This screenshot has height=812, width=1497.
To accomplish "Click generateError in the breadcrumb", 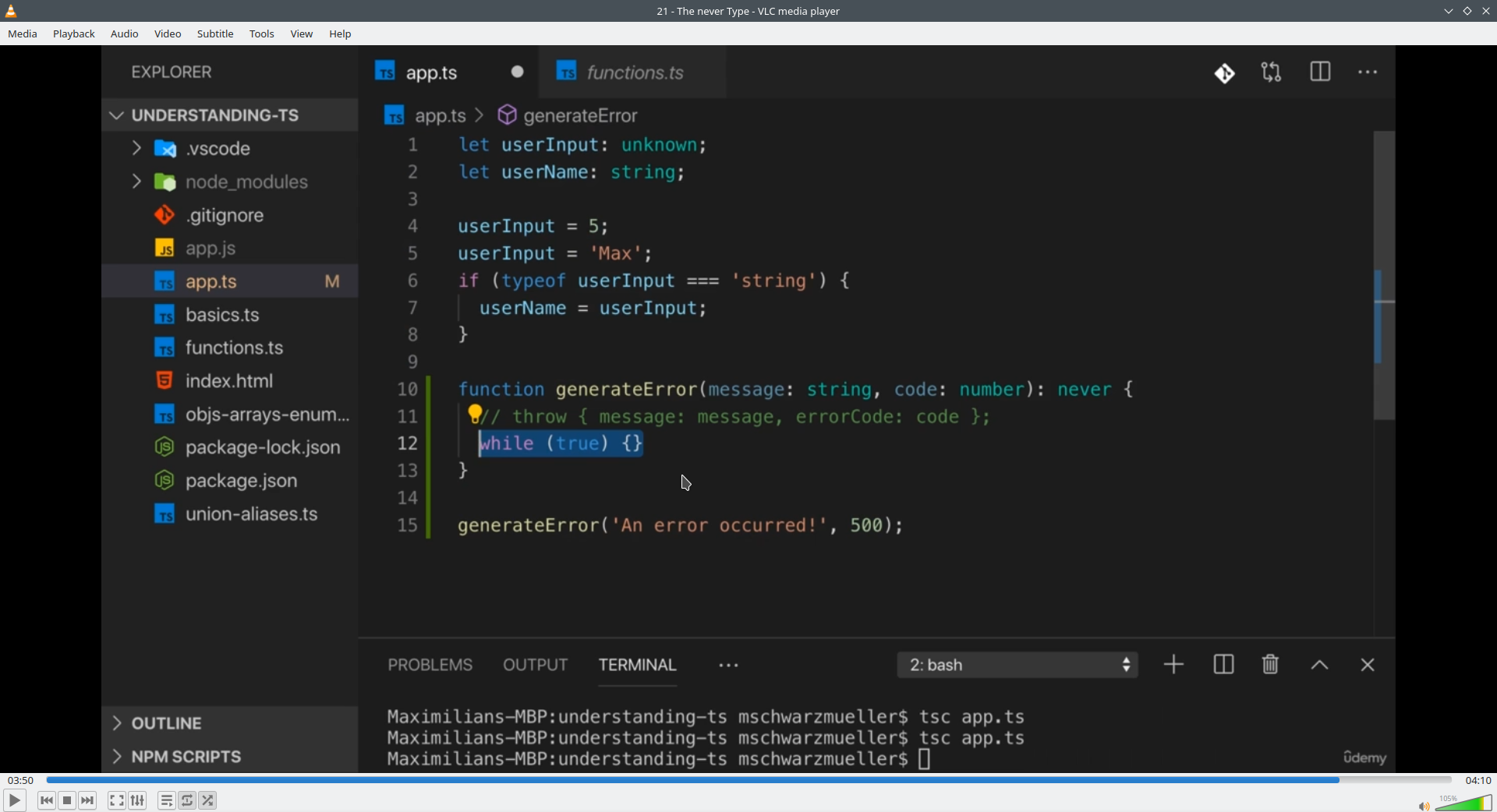I will 580,116.
